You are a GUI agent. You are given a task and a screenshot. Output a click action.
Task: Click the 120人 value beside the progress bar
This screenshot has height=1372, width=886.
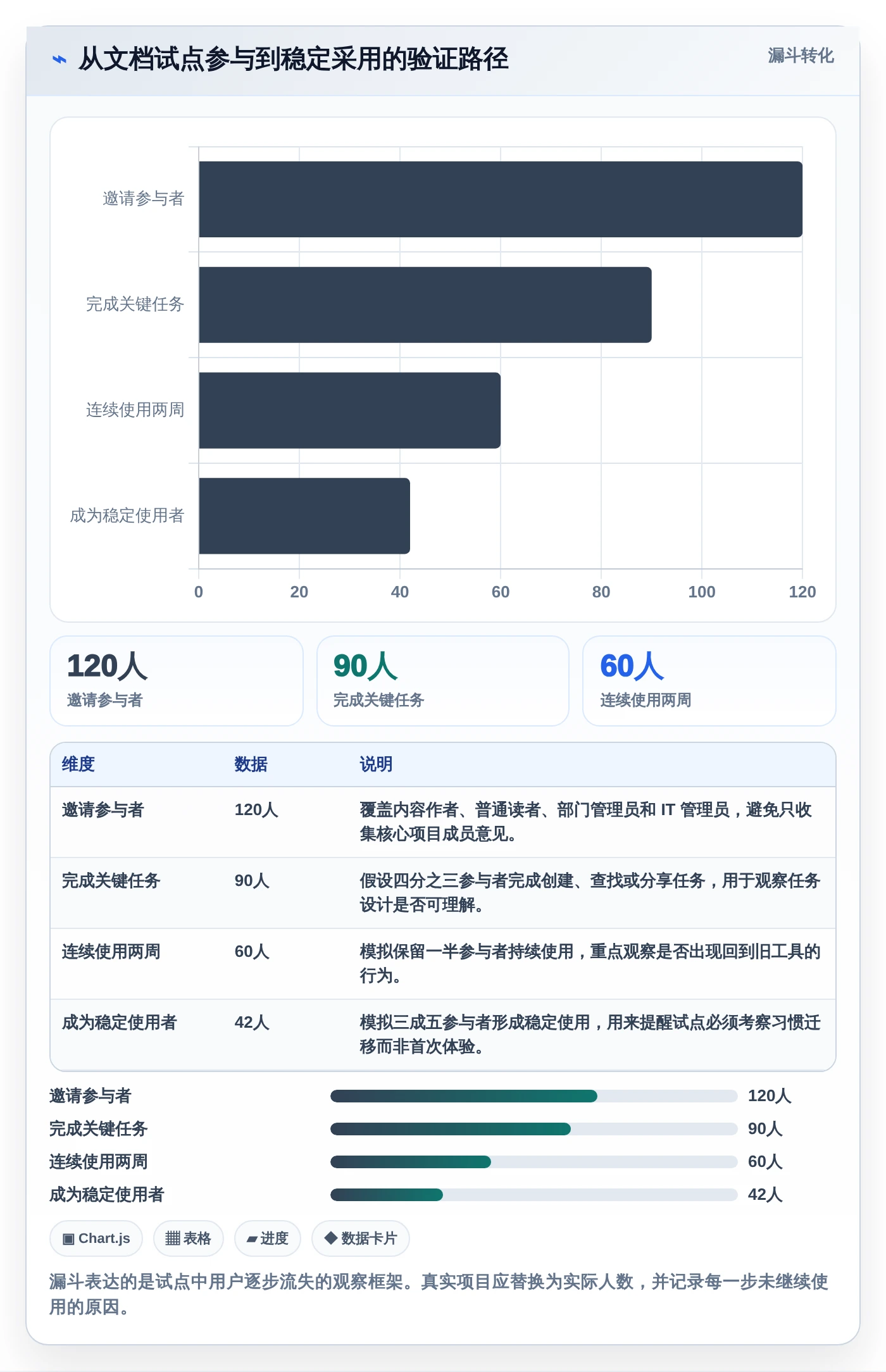point(770,1096)
